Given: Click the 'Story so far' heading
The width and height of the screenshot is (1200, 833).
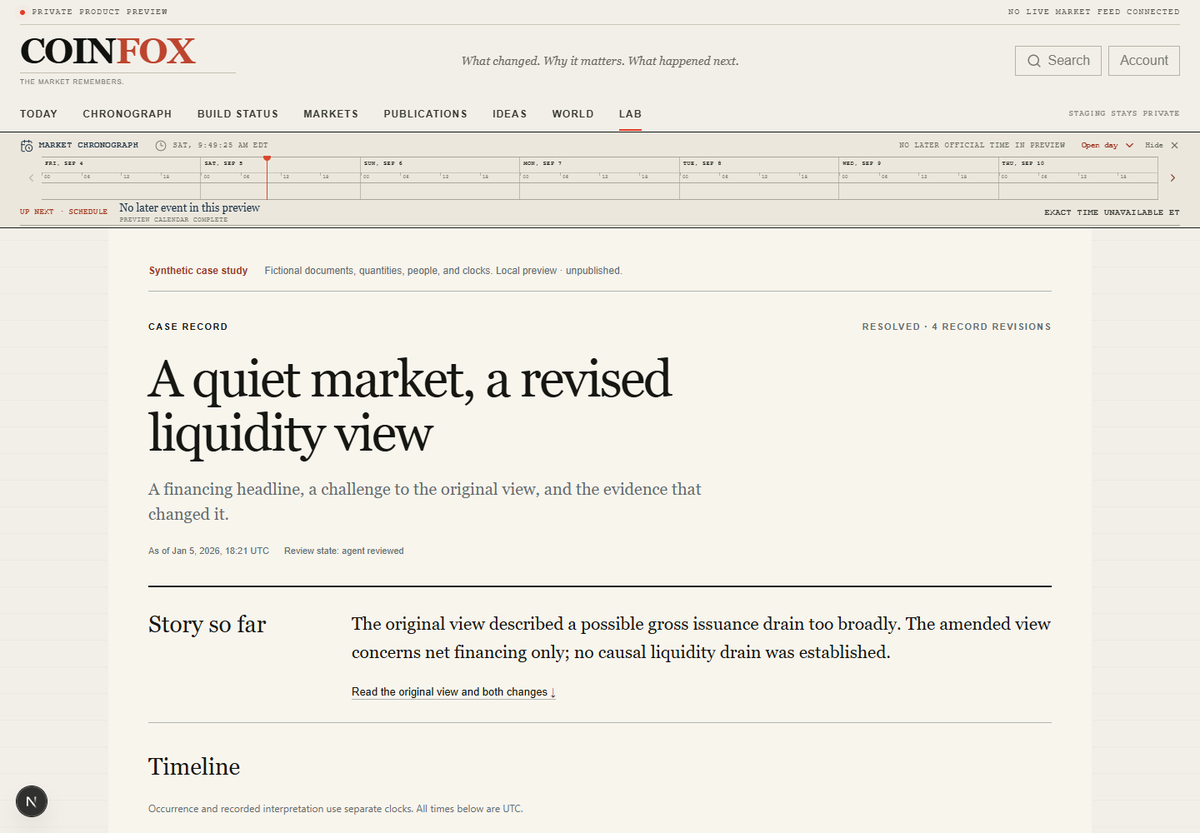Looking at the screenshot, I should point(207,625).
